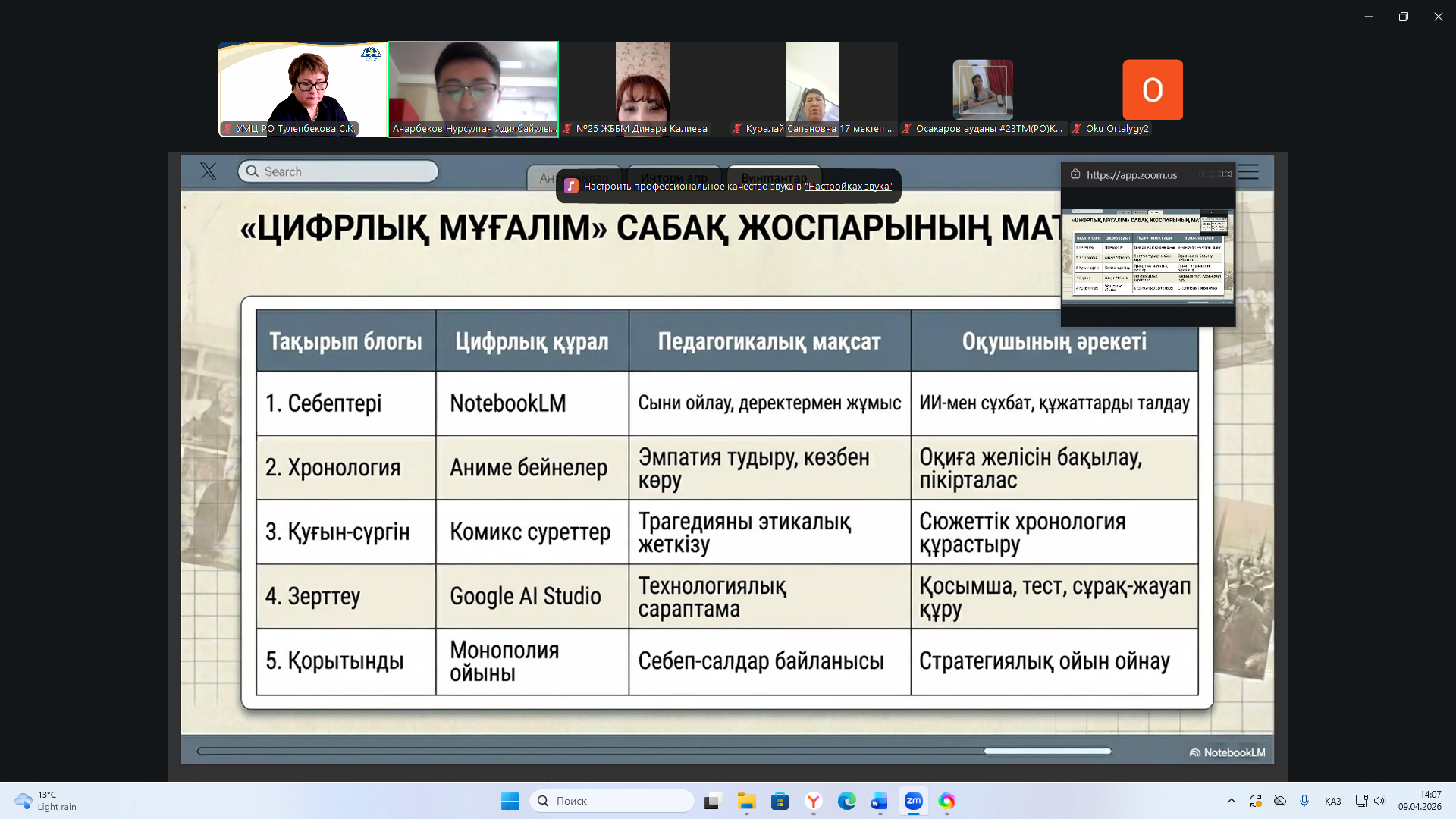Click the volume speaker tray icon

coord(1379,801)
